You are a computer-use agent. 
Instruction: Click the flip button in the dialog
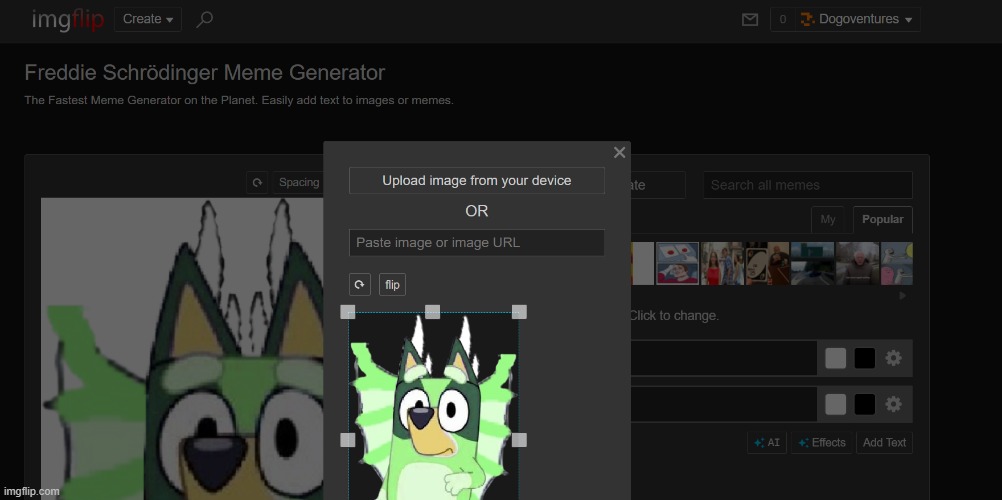[392, 285]
